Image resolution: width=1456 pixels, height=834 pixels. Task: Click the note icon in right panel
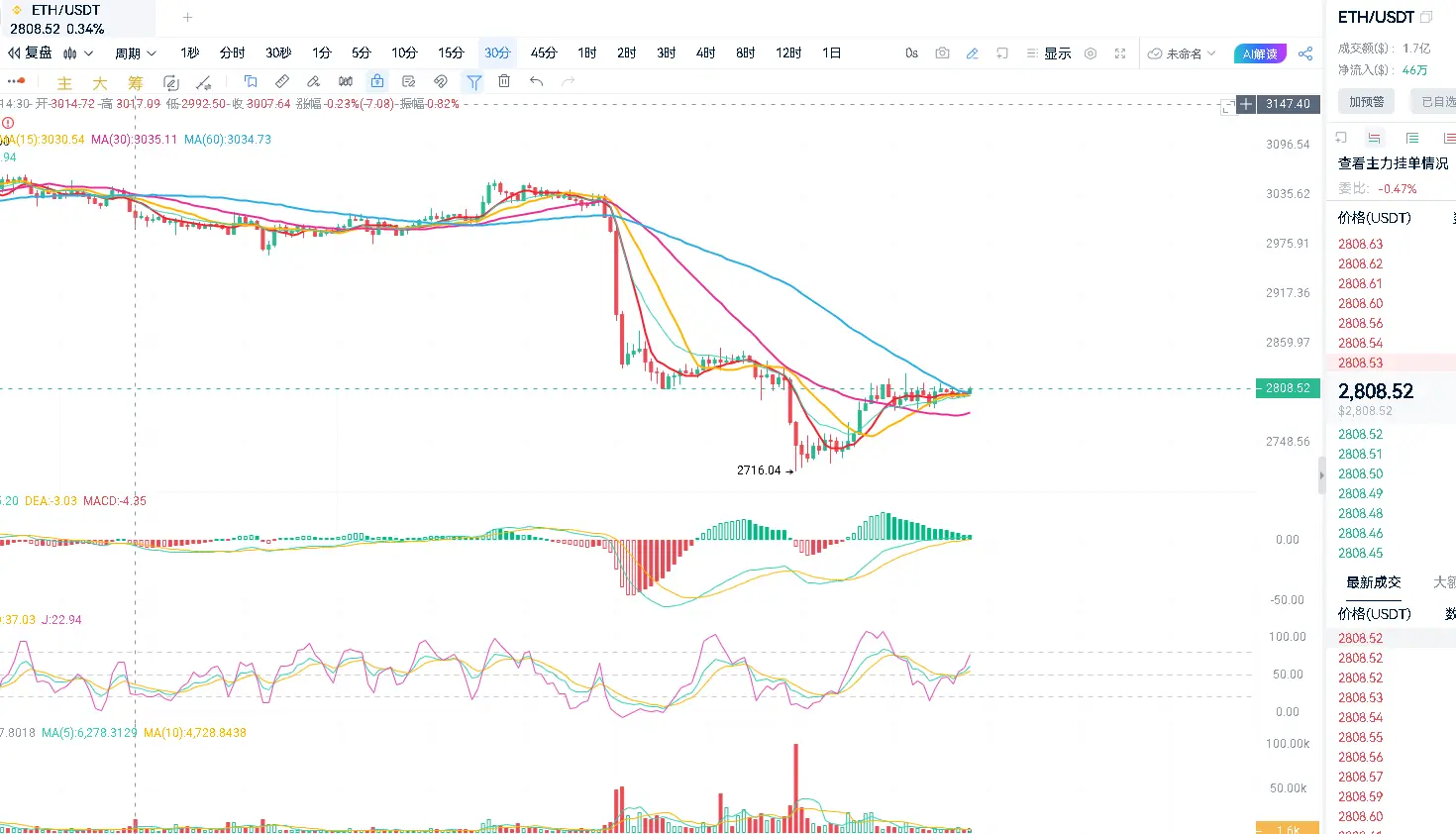click(1341, 138)
